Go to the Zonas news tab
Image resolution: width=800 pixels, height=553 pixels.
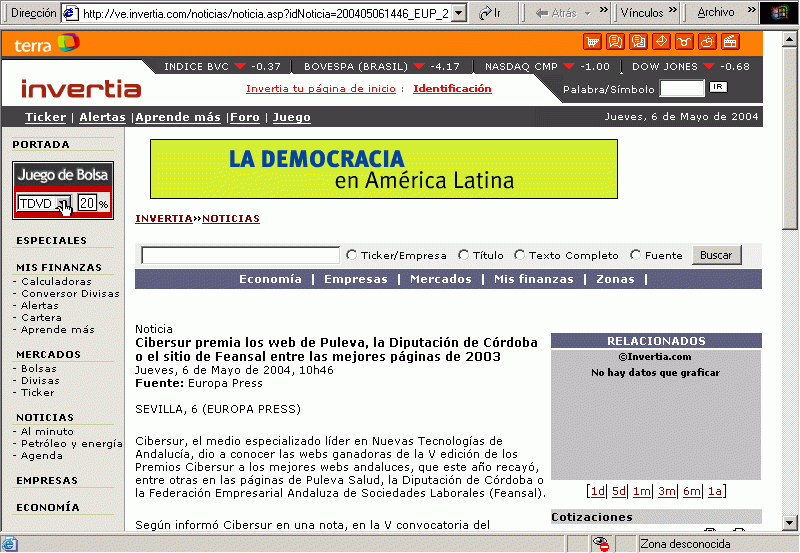pyautogui.click(x=615, y=279)
